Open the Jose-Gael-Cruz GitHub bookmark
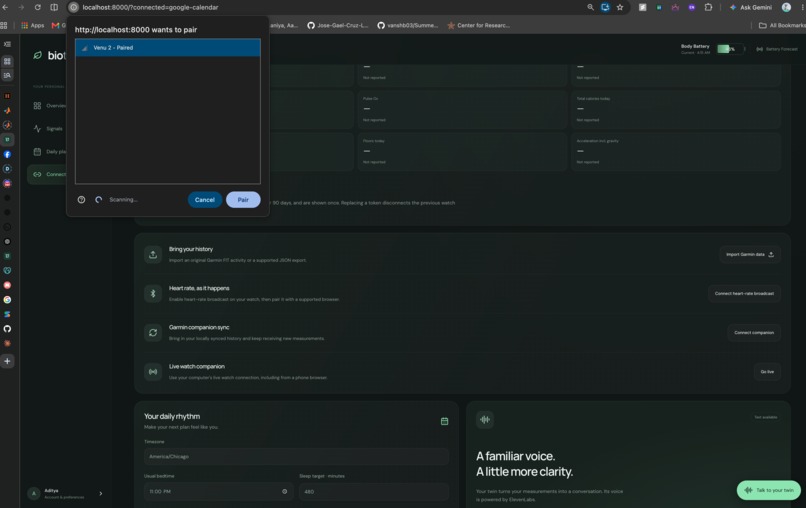 [x=338, y=25]
